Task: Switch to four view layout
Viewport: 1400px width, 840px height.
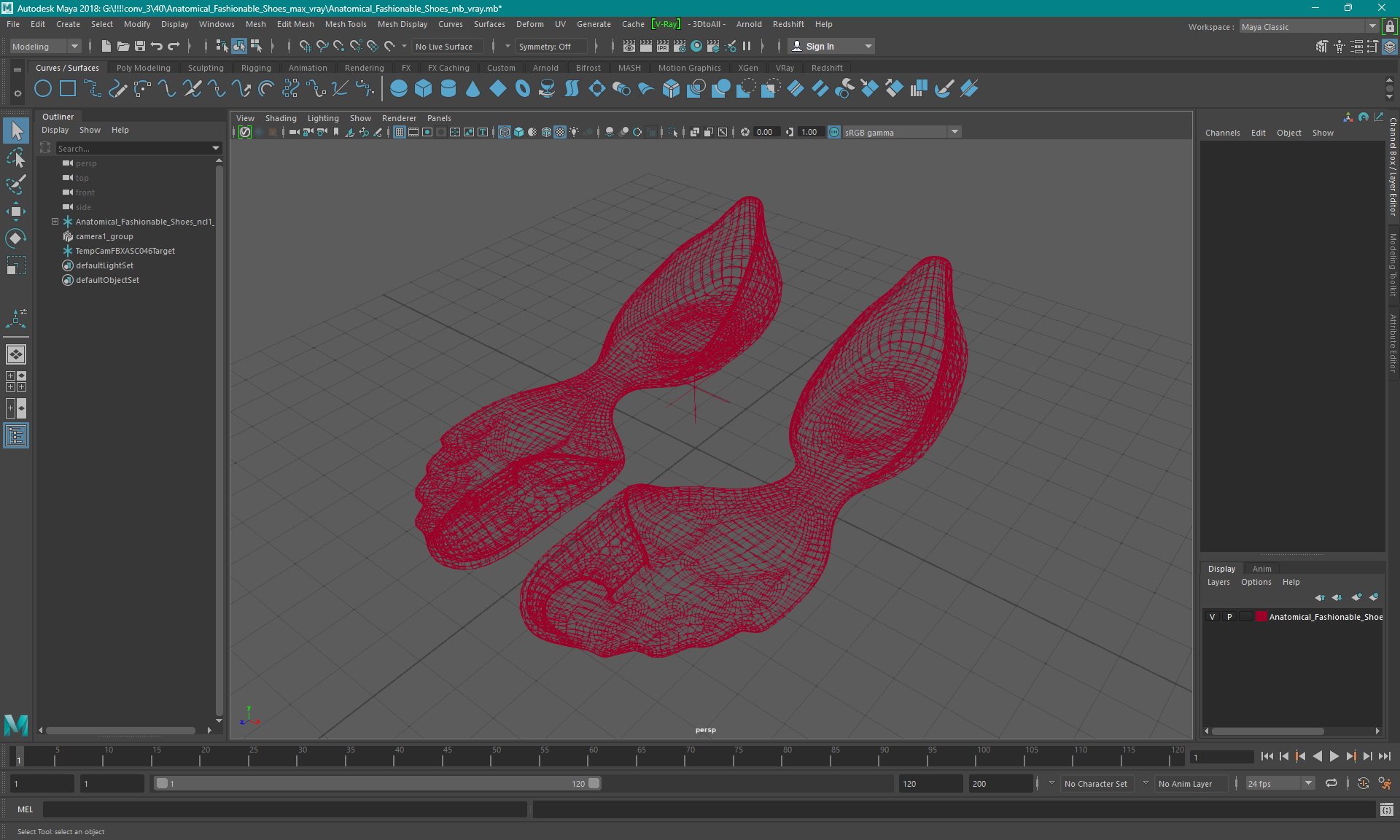Action: pyautogui.click(x=16, y=381)
